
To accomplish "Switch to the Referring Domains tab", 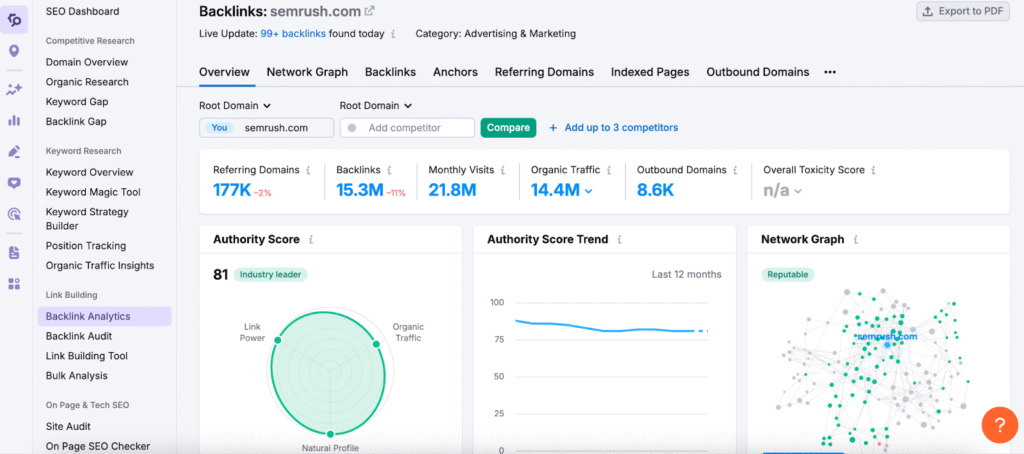I will tap(544, 73).
